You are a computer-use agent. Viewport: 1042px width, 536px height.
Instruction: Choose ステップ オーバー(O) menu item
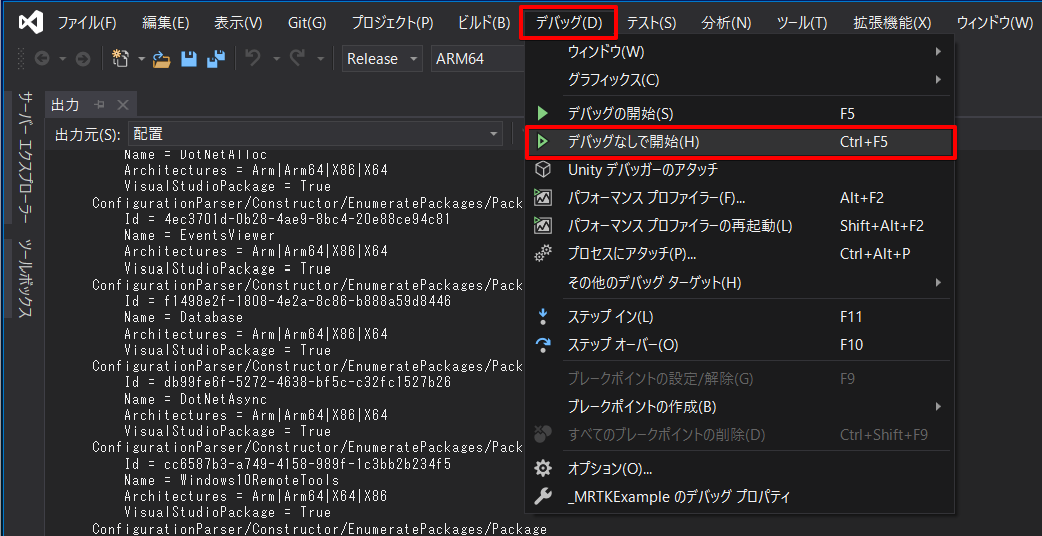click(x=739, y=345)
